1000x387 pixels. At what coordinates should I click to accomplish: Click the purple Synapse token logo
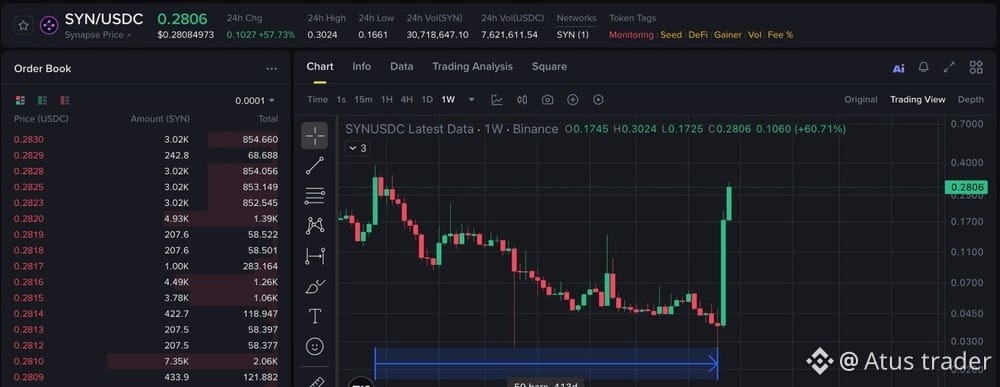48,26
